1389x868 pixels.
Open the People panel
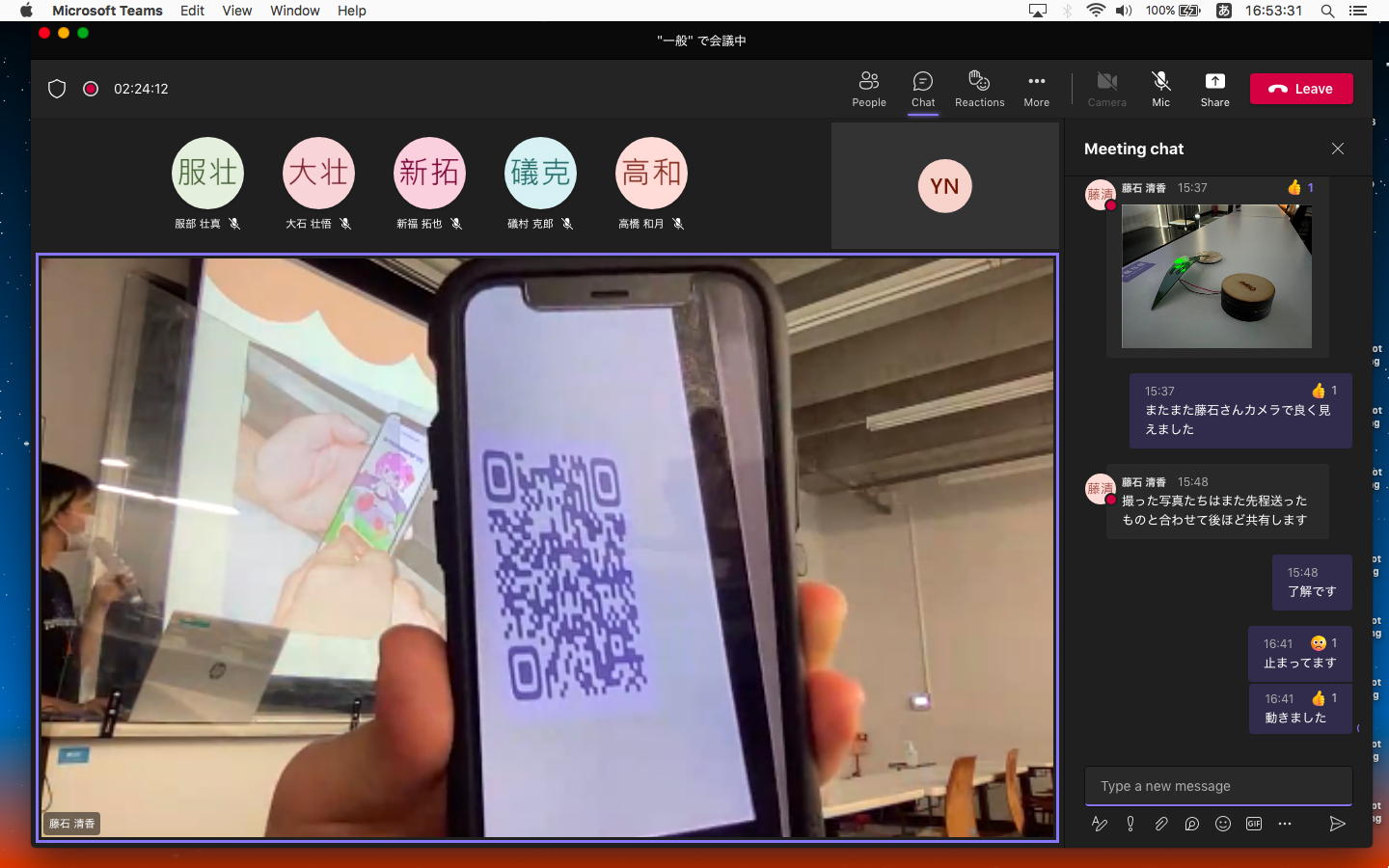tap(868, 89)
